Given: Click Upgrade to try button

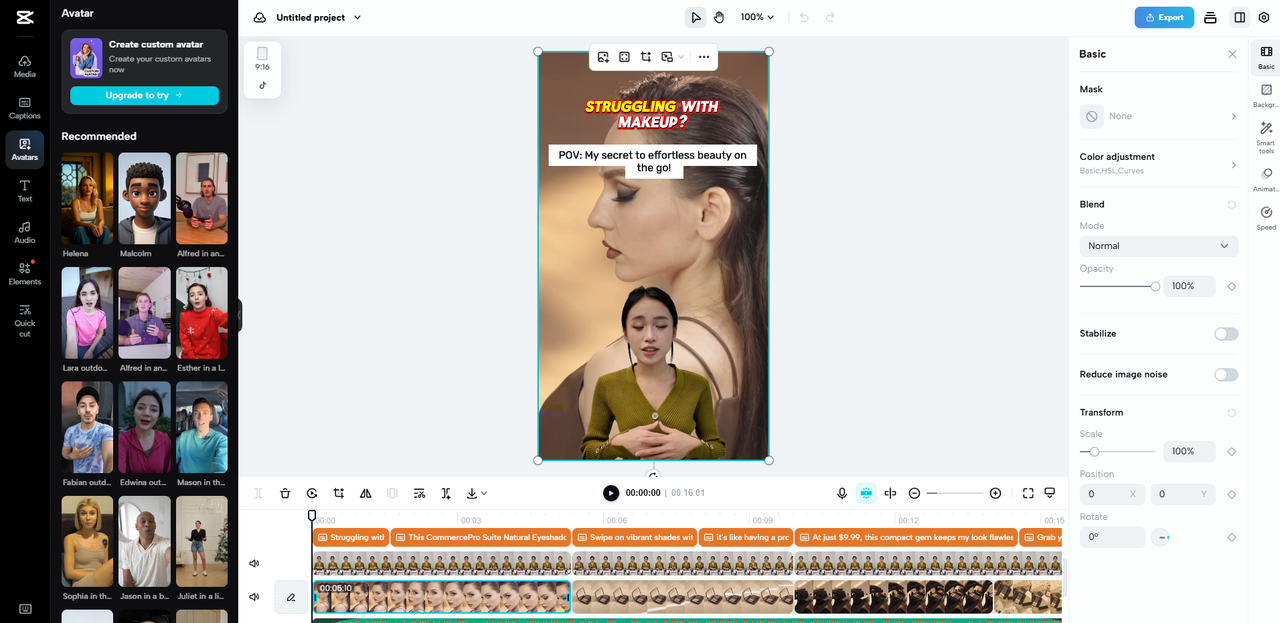Looking at the screenshot, I should pyautogui.click(x=144, y=95).
